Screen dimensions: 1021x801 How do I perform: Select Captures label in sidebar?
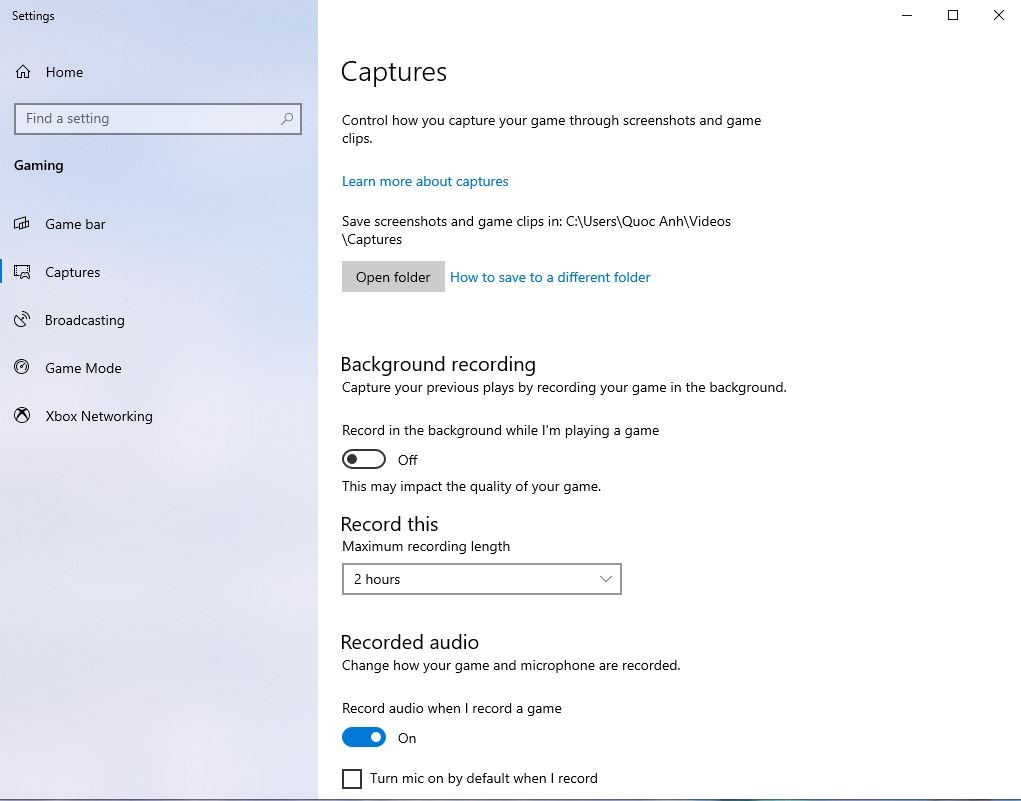tap(72, 272)
